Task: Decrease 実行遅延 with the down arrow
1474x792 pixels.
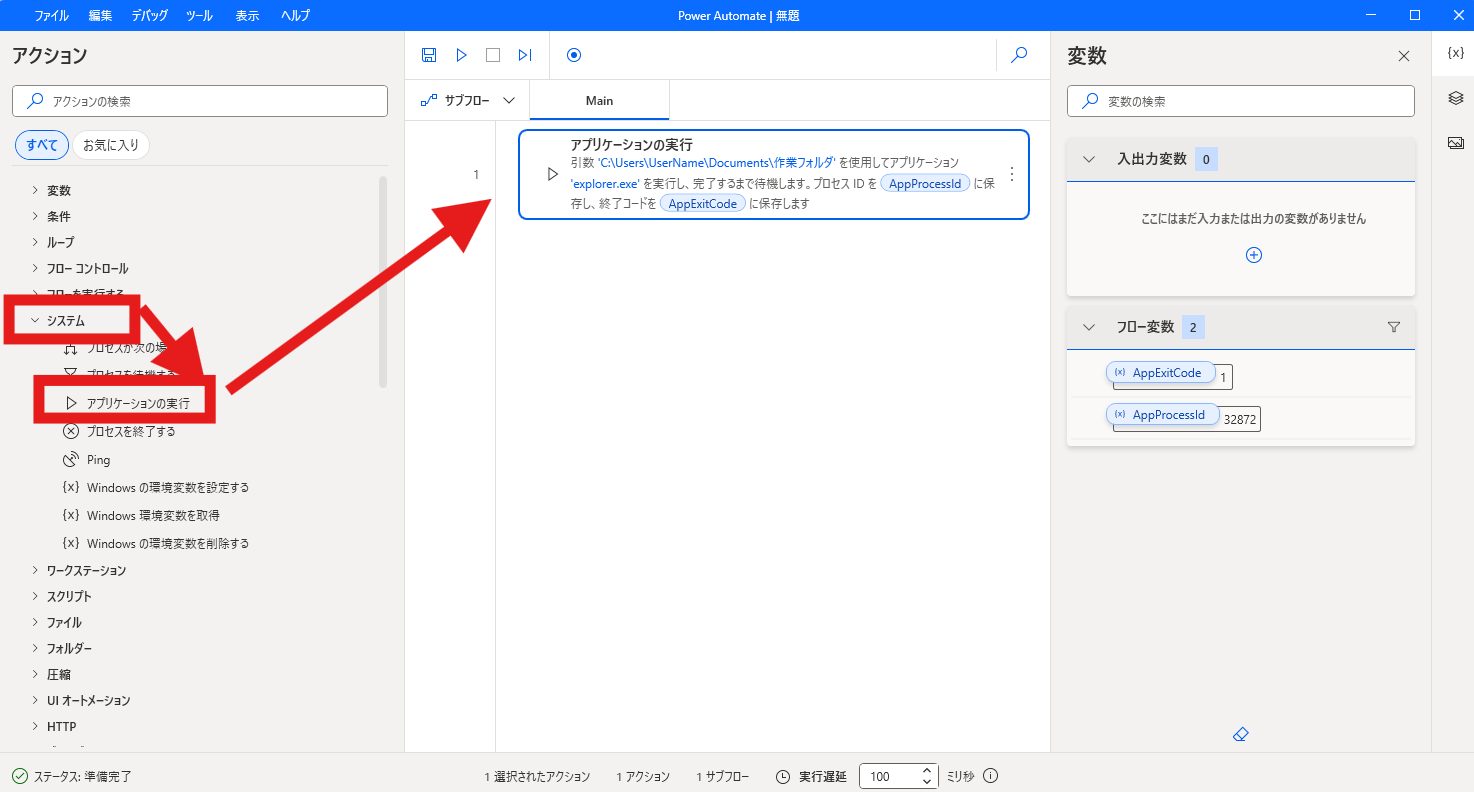Action: [x=927, y=782]
